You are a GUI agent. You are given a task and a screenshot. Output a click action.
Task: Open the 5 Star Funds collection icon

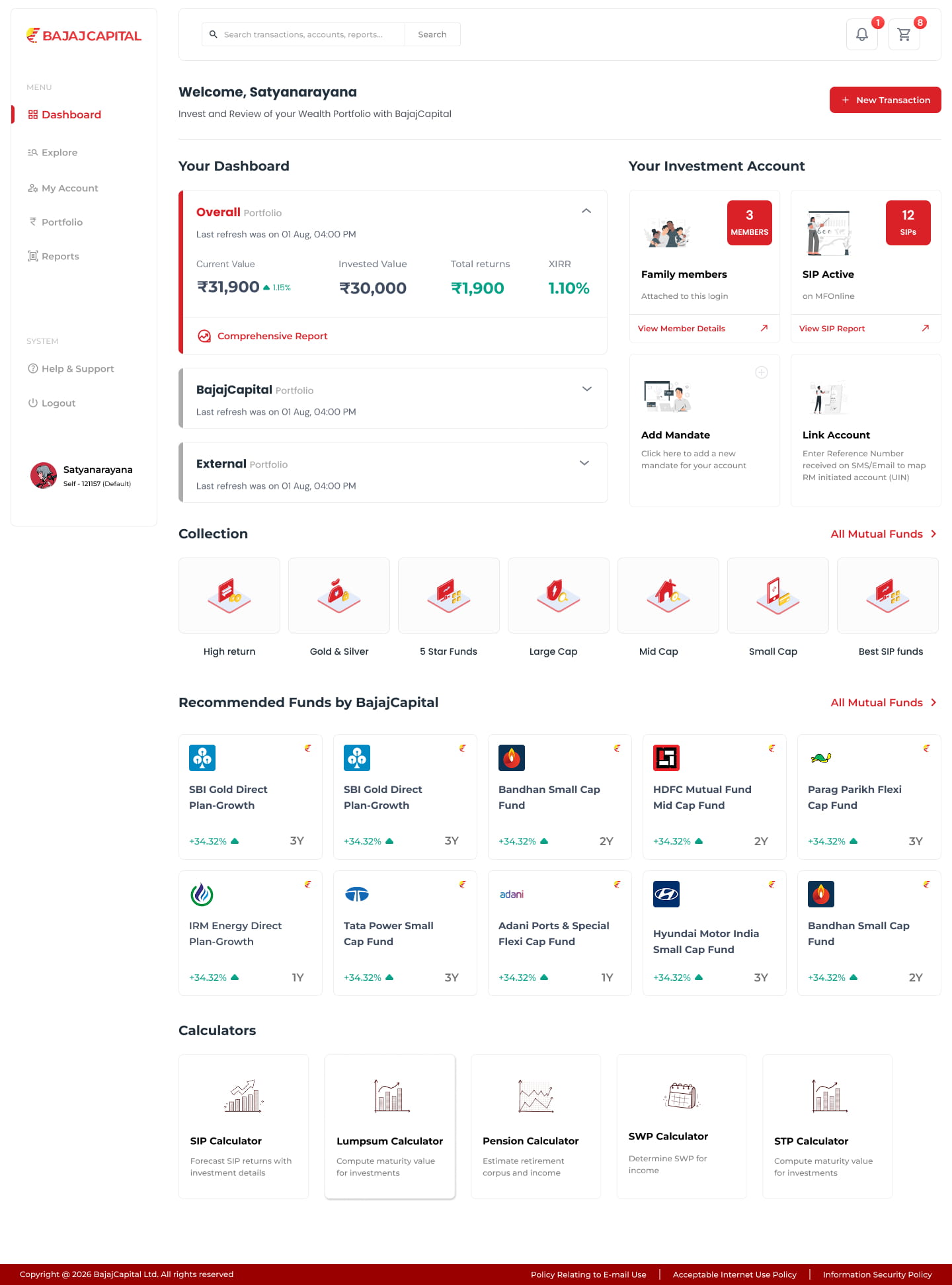pos(449,595)
